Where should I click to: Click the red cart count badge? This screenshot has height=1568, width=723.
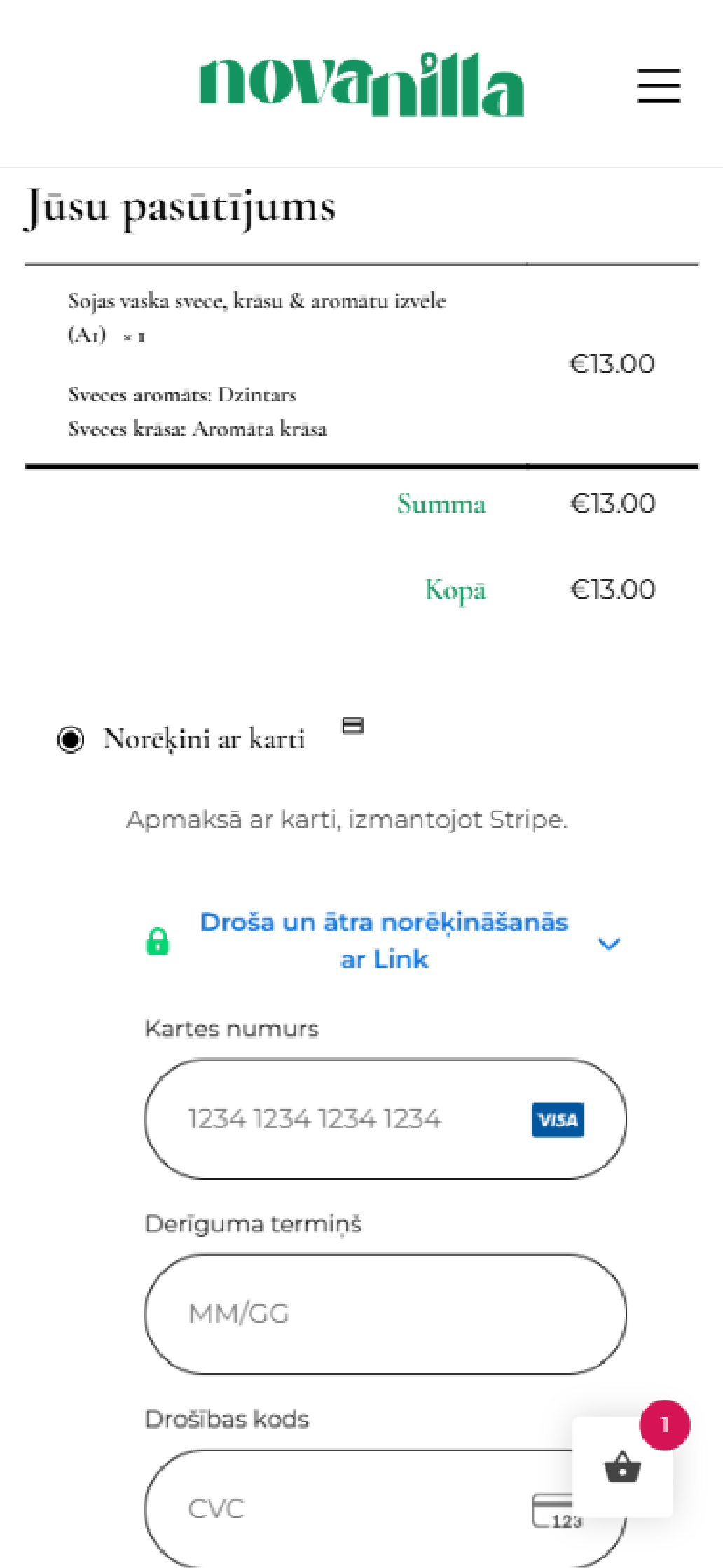tap(664, 1425)
